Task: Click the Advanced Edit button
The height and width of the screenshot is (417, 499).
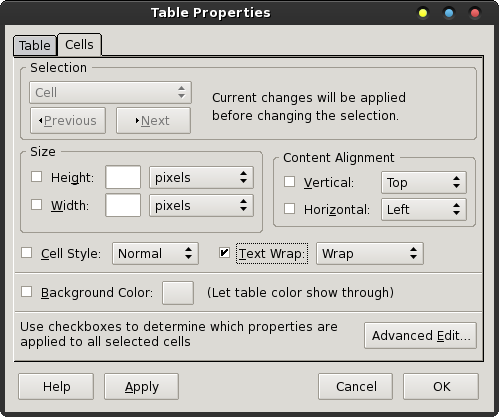Action: click(420, 335)
